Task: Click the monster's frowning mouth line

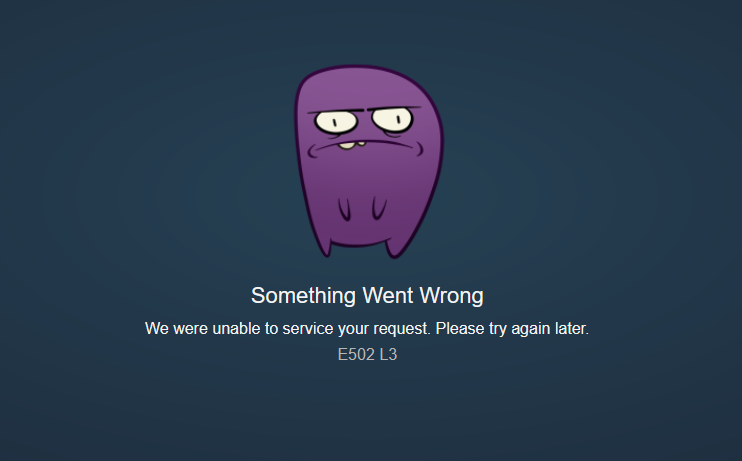Action: pyautogui.click(x=365, y=146)
